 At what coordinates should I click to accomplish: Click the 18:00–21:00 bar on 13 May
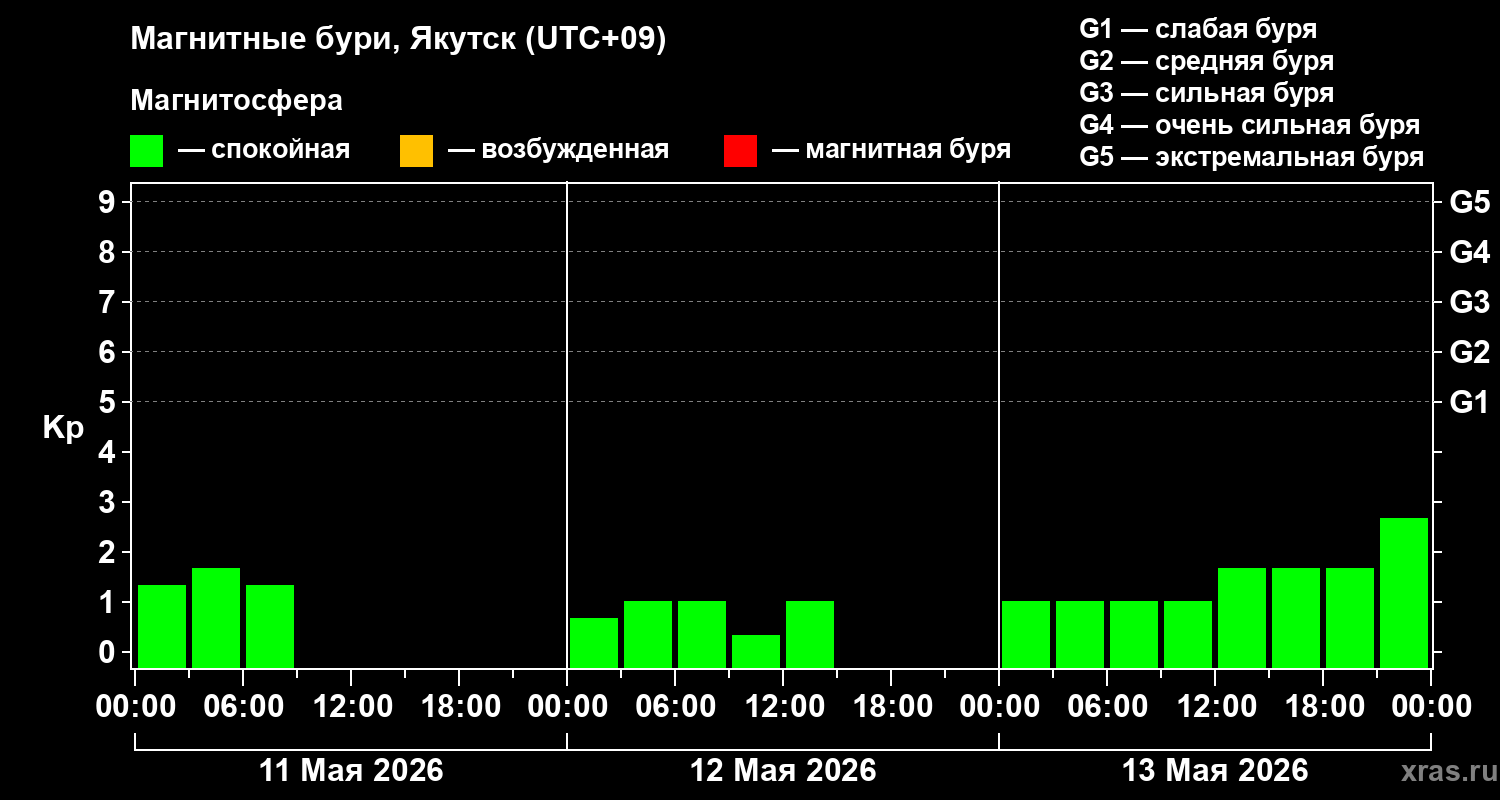(x=1350, y=618)
